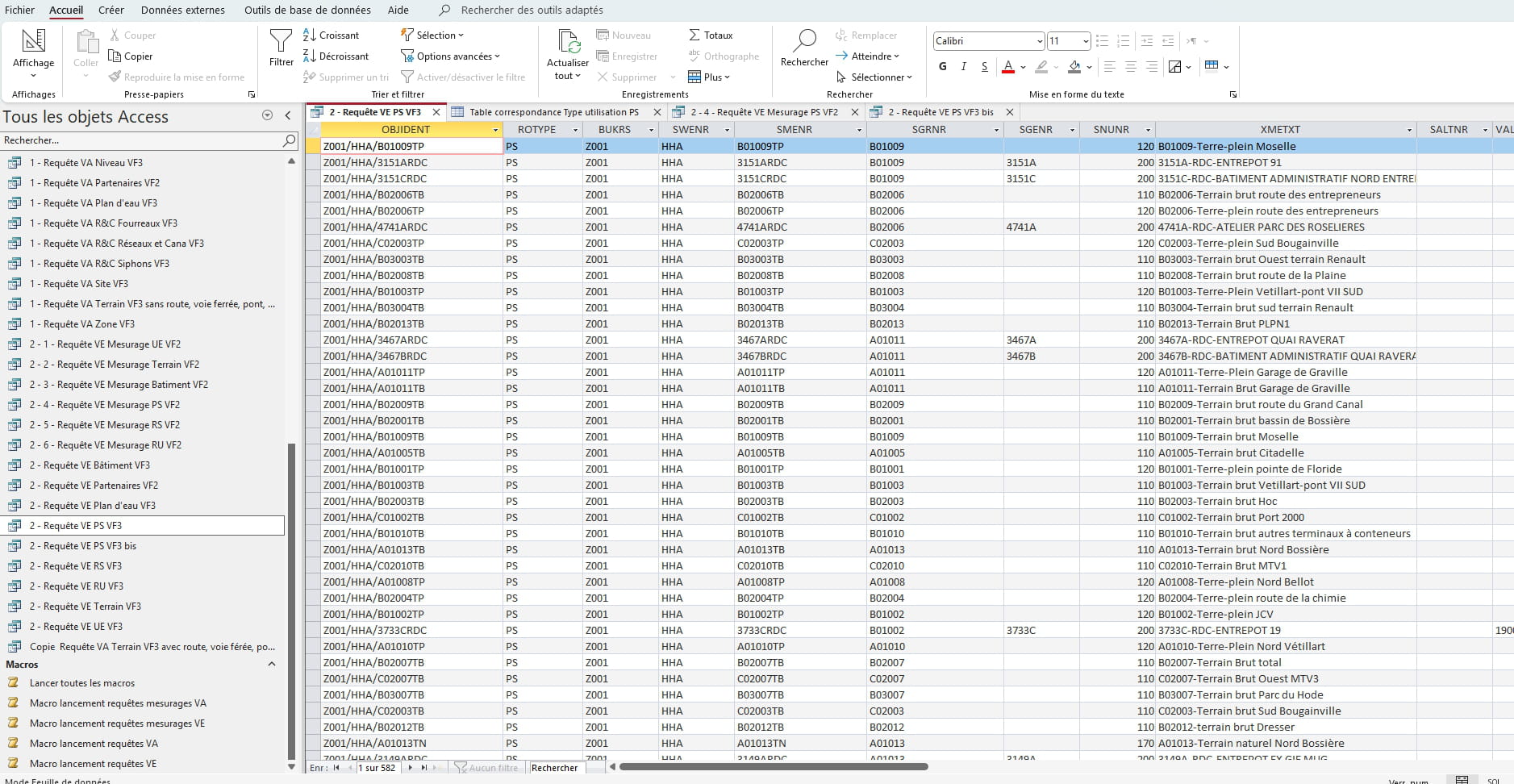1514x784 pixels.
Task: Click the font color red A swatch
Action: tap(1007, 67)
